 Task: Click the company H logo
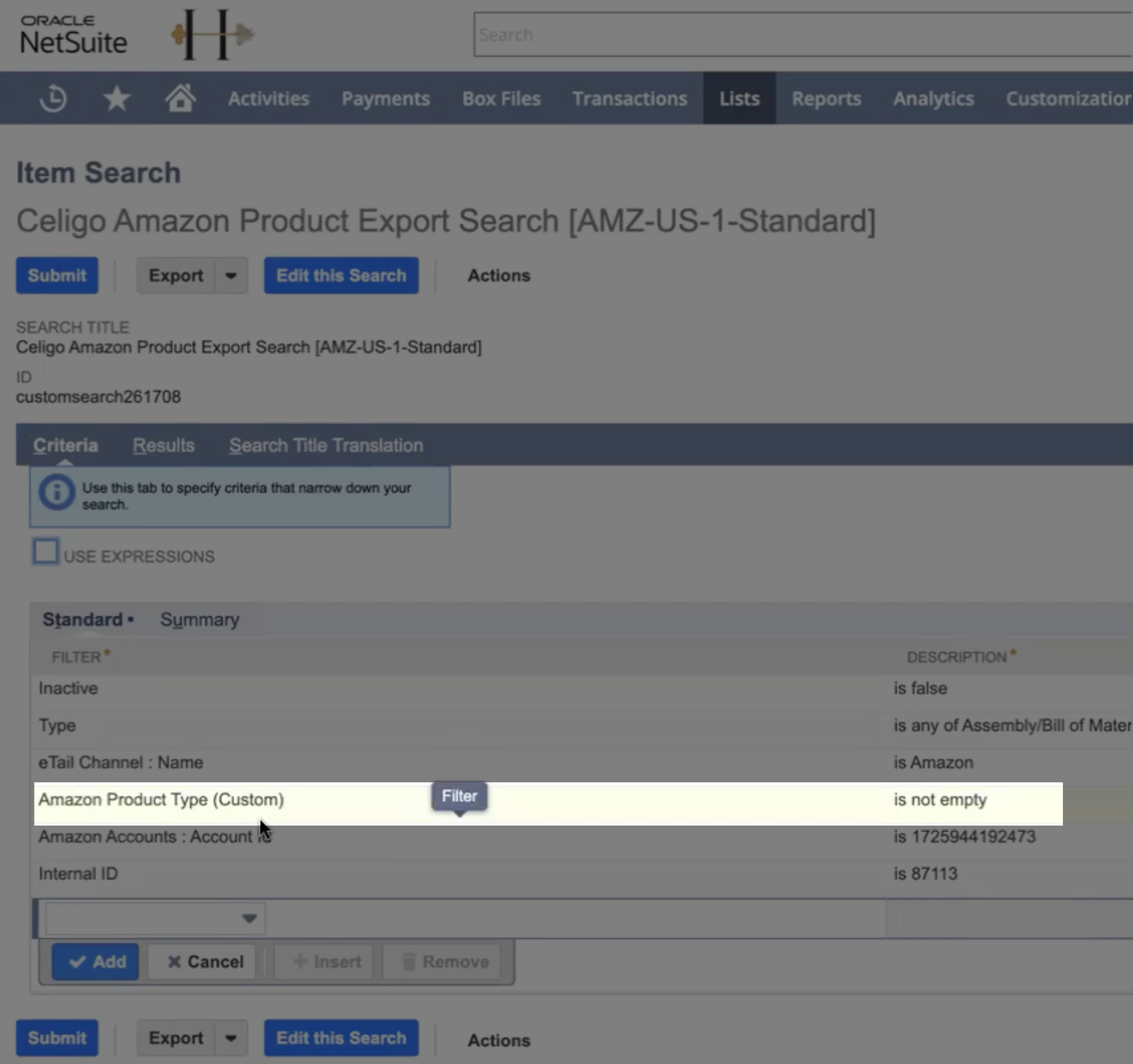pos(212,34)
